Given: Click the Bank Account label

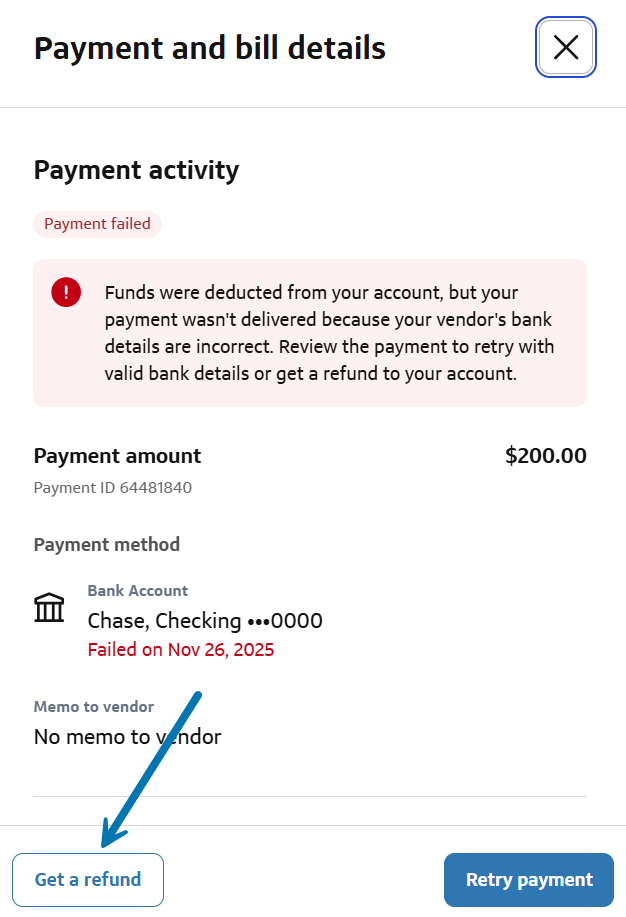Looking at the screenshot, I should [138, 591].
